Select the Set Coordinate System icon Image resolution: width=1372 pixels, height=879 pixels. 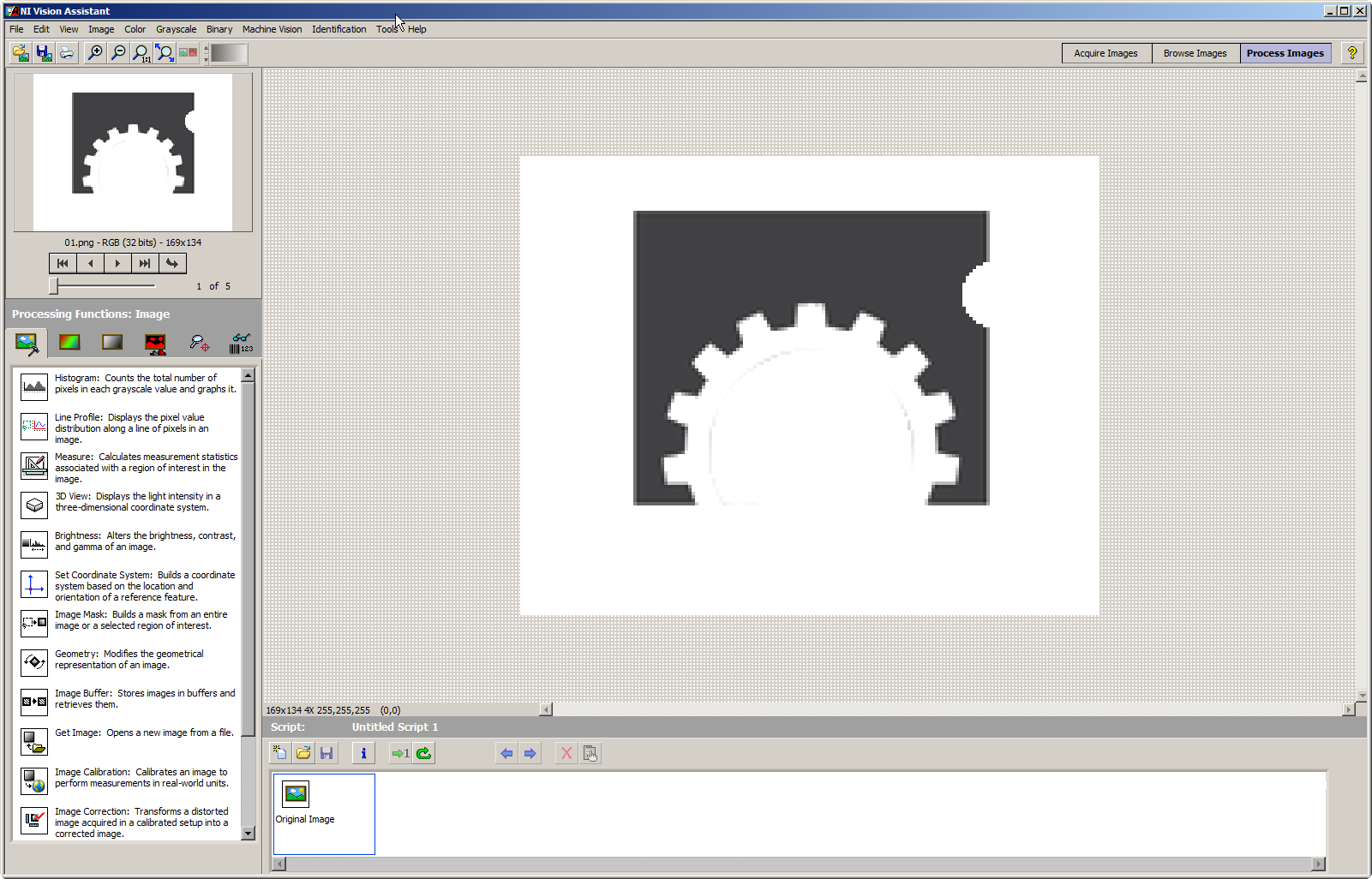[x=34, y=584]
